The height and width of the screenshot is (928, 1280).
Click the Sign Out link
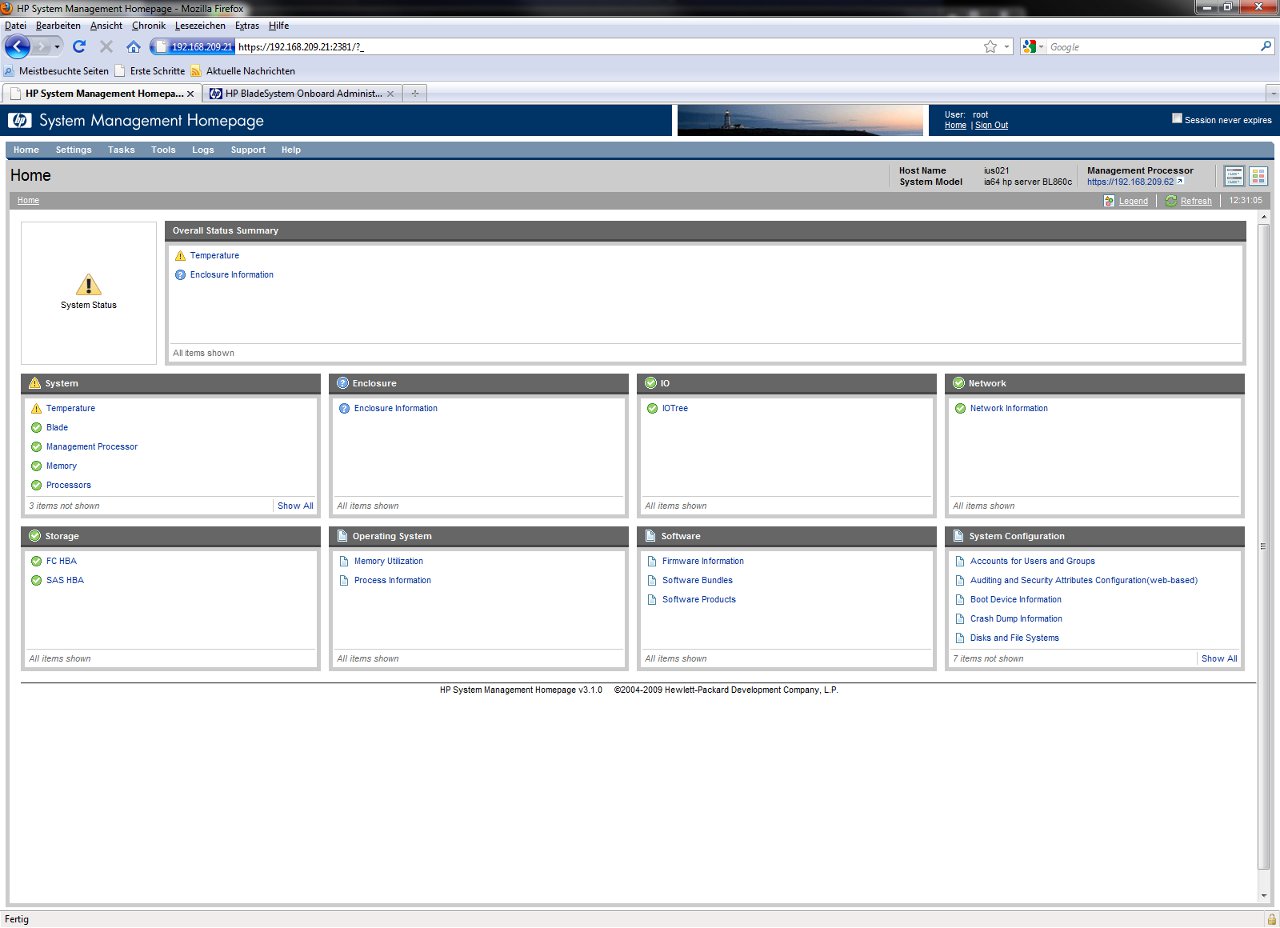coord(991,125)
